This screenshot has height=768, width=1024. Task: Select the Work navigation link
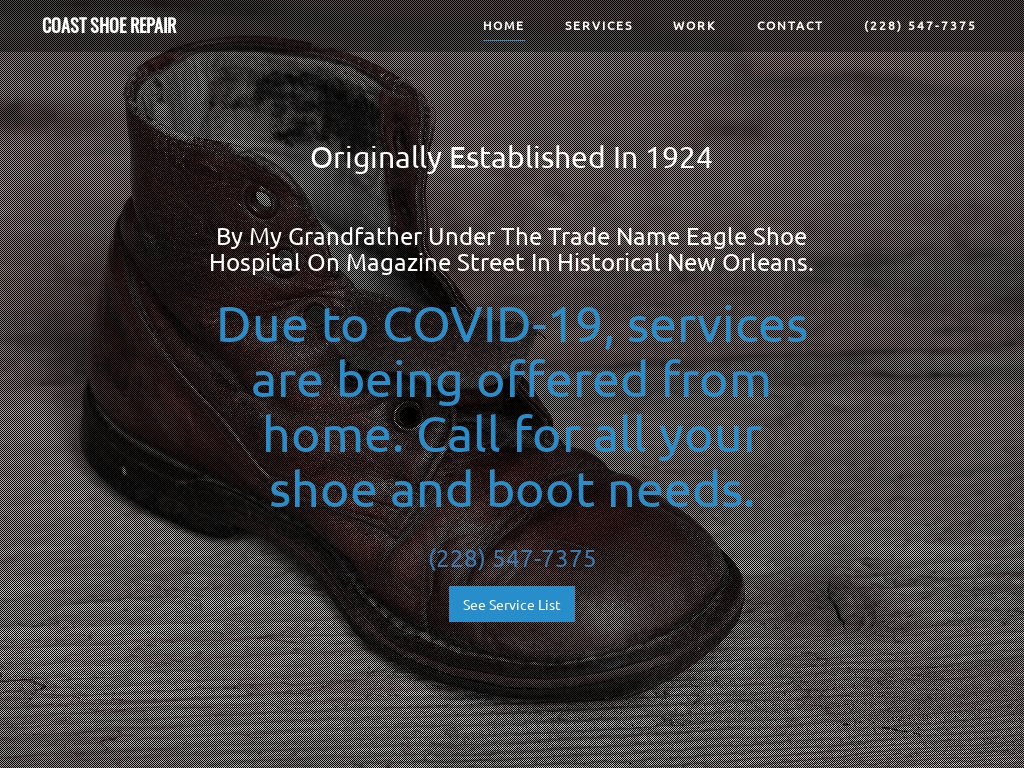point(694,25)
